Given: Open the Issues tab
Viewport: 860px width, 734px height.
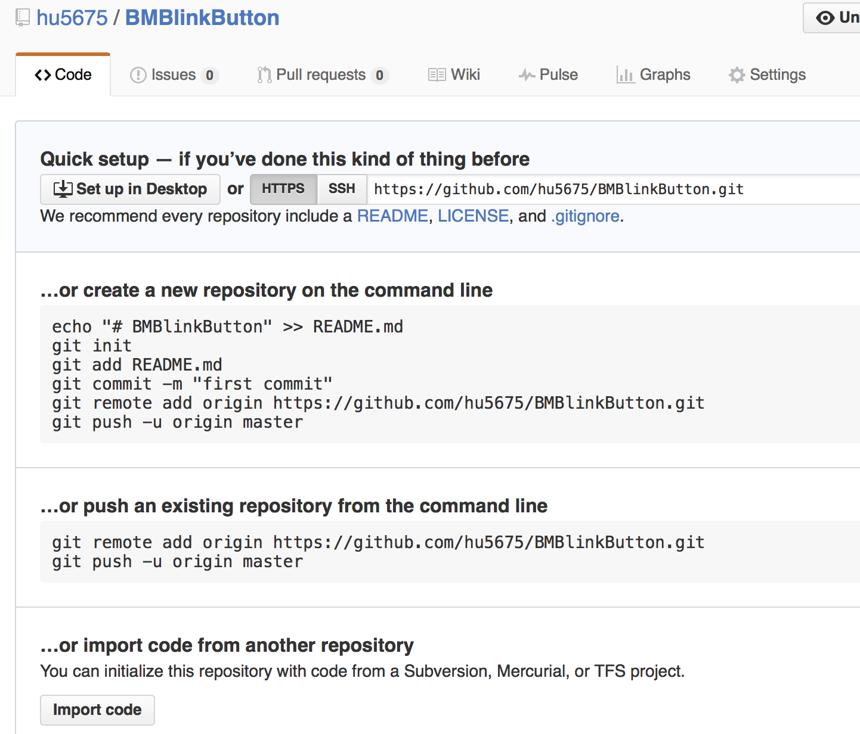Looking at the screenshot, I should 174,75.
